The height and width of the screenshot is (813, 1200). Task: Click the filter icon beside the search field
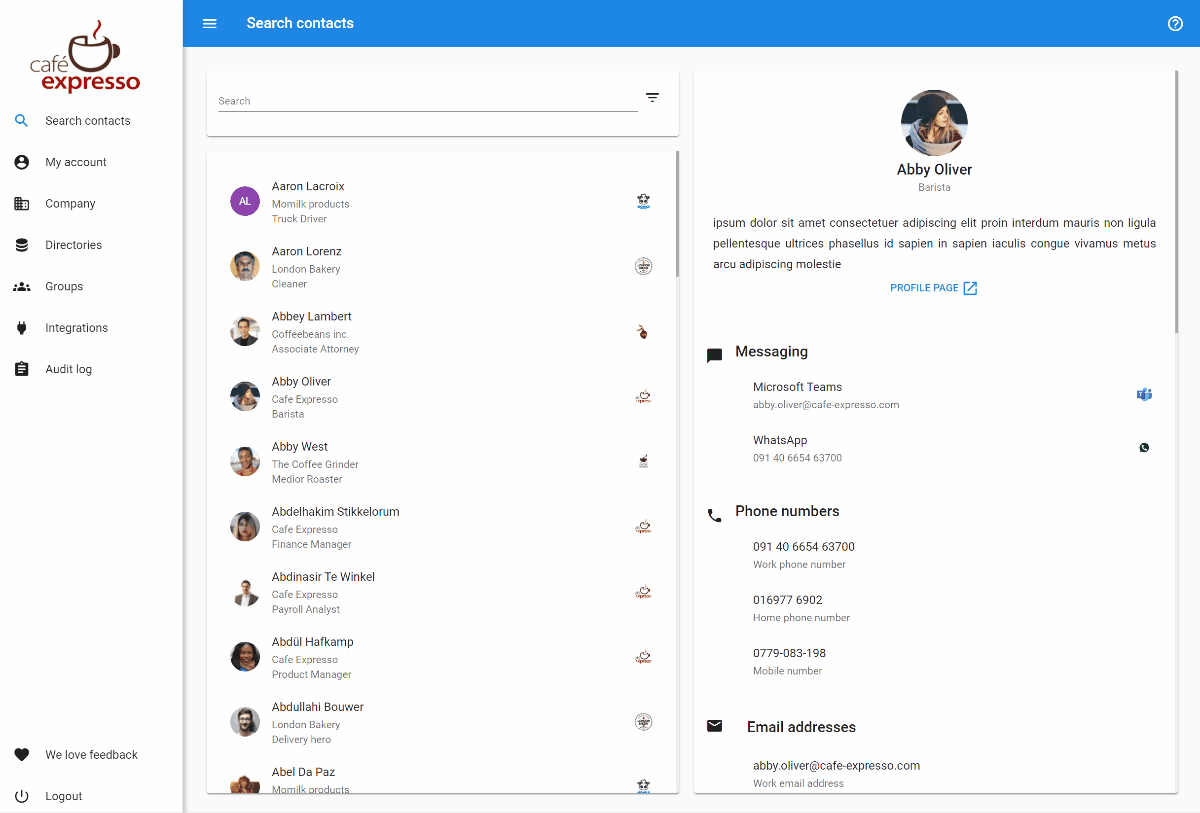click(652, 97)
